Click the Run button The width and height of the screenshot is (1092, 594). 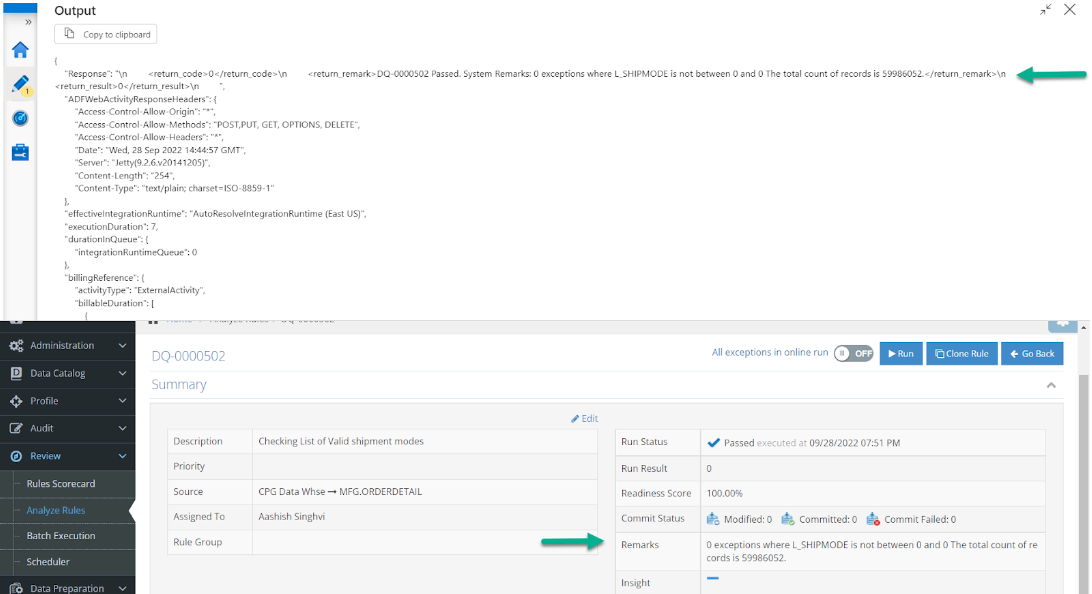click(x=901, y=354)
